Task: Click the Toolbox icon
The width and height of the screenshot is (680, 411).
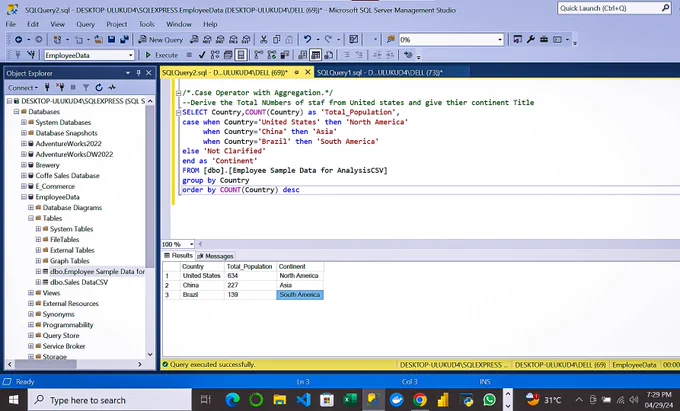Action: (x=544, y=39)
